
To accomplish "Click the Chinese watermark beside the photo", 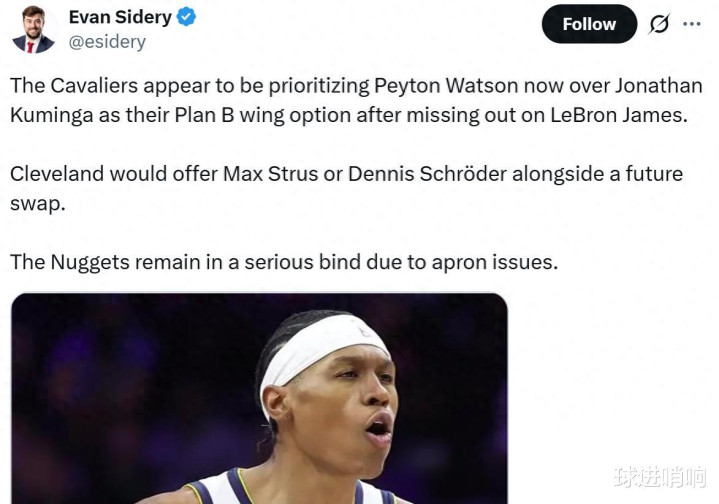I will tap(659, 477).
